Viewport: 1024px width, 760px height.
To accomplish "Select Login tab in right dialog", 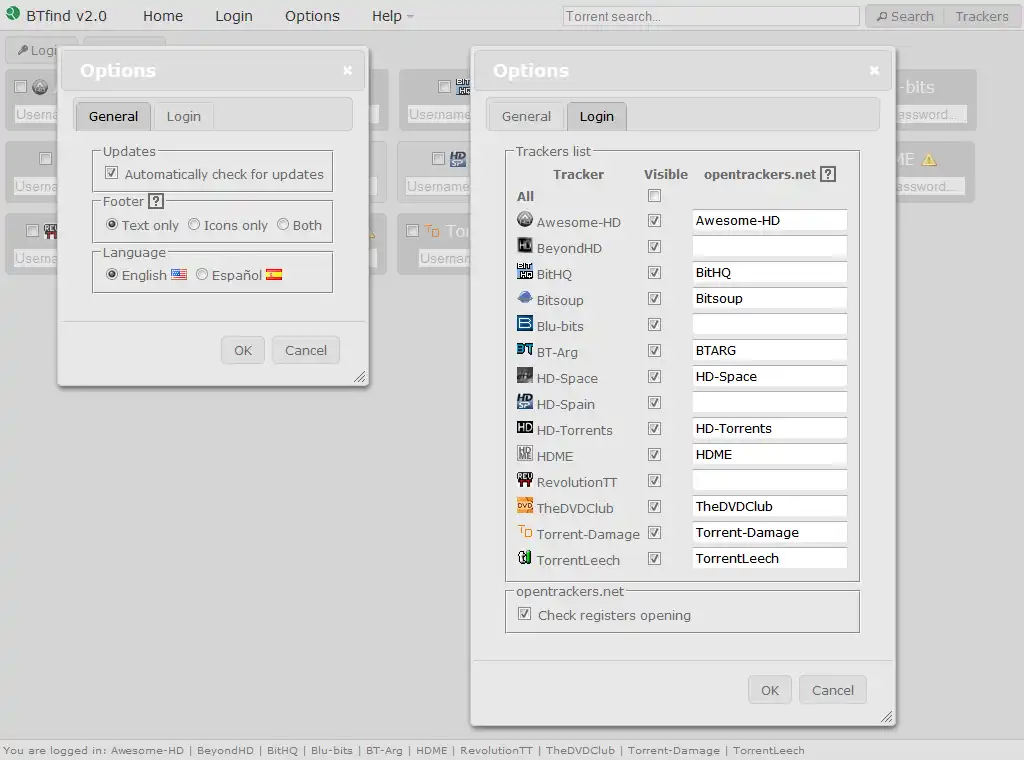I will [597, 116].
